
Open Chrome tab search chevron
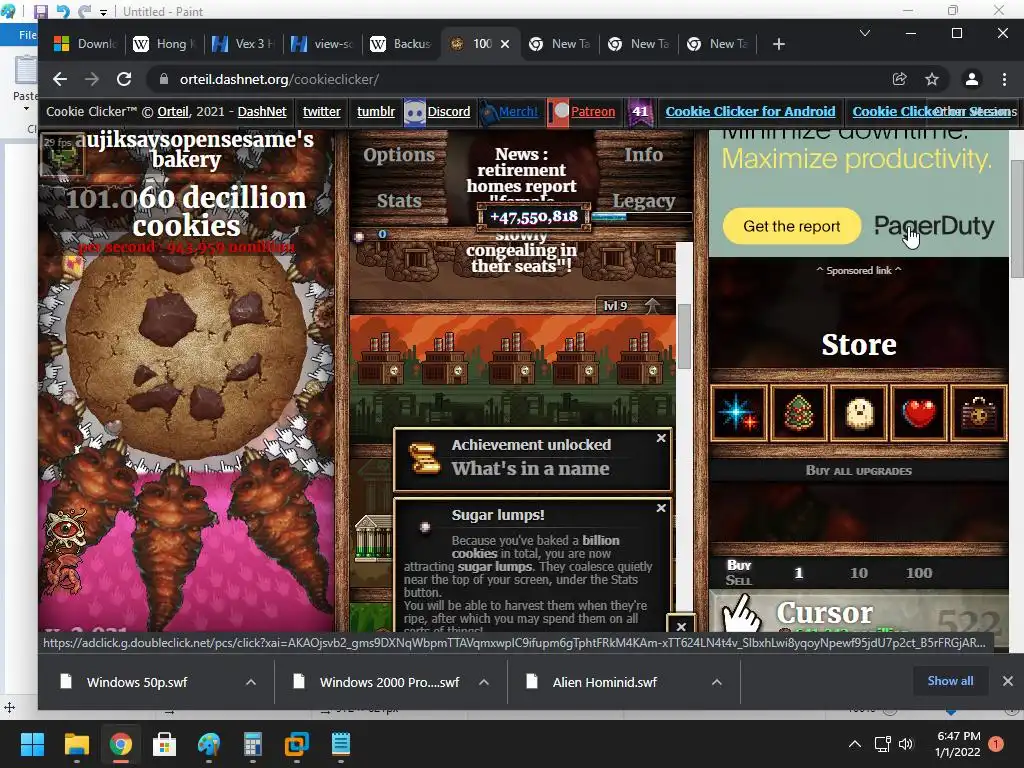point(865,33)
